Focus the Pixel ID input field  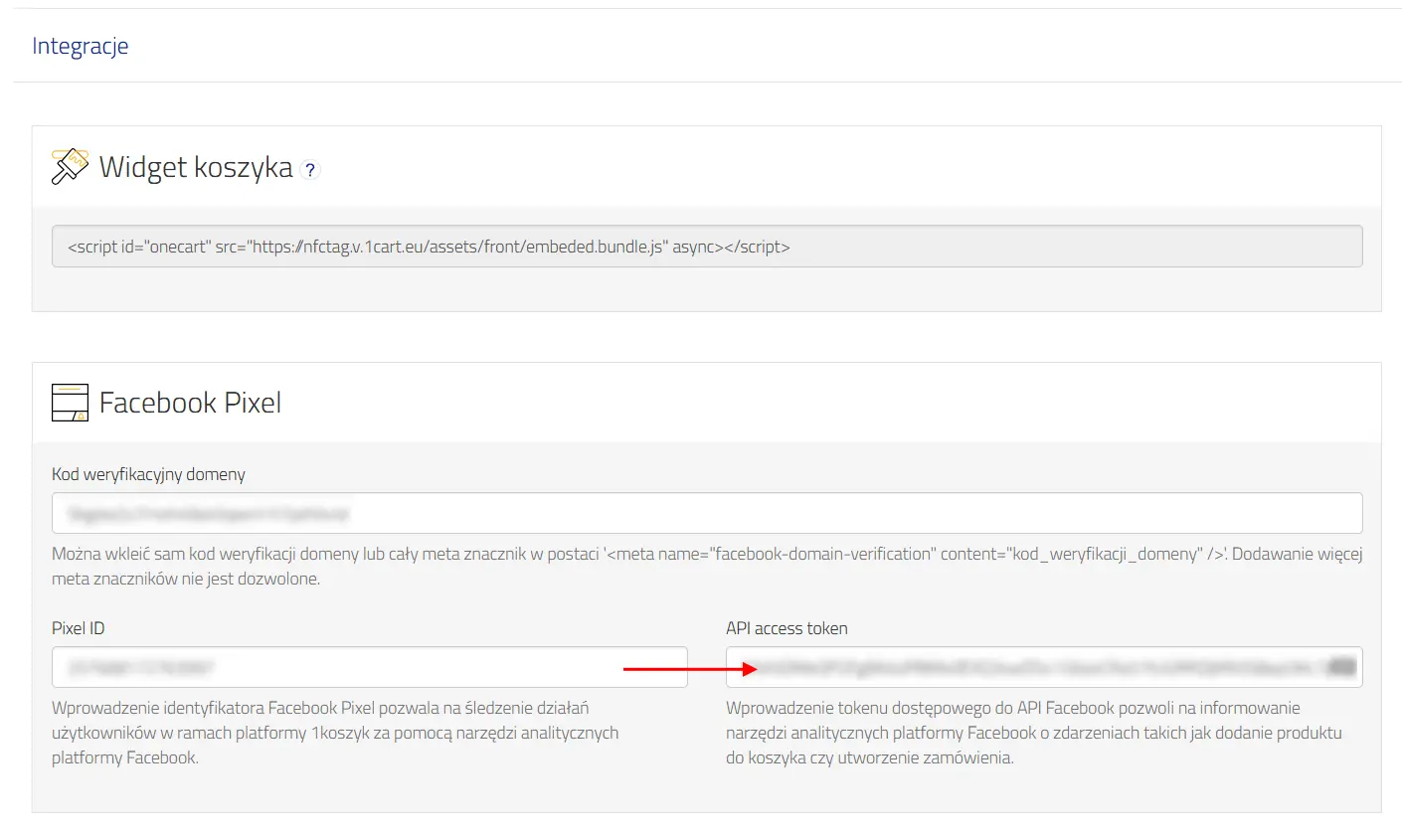[370, 667]
